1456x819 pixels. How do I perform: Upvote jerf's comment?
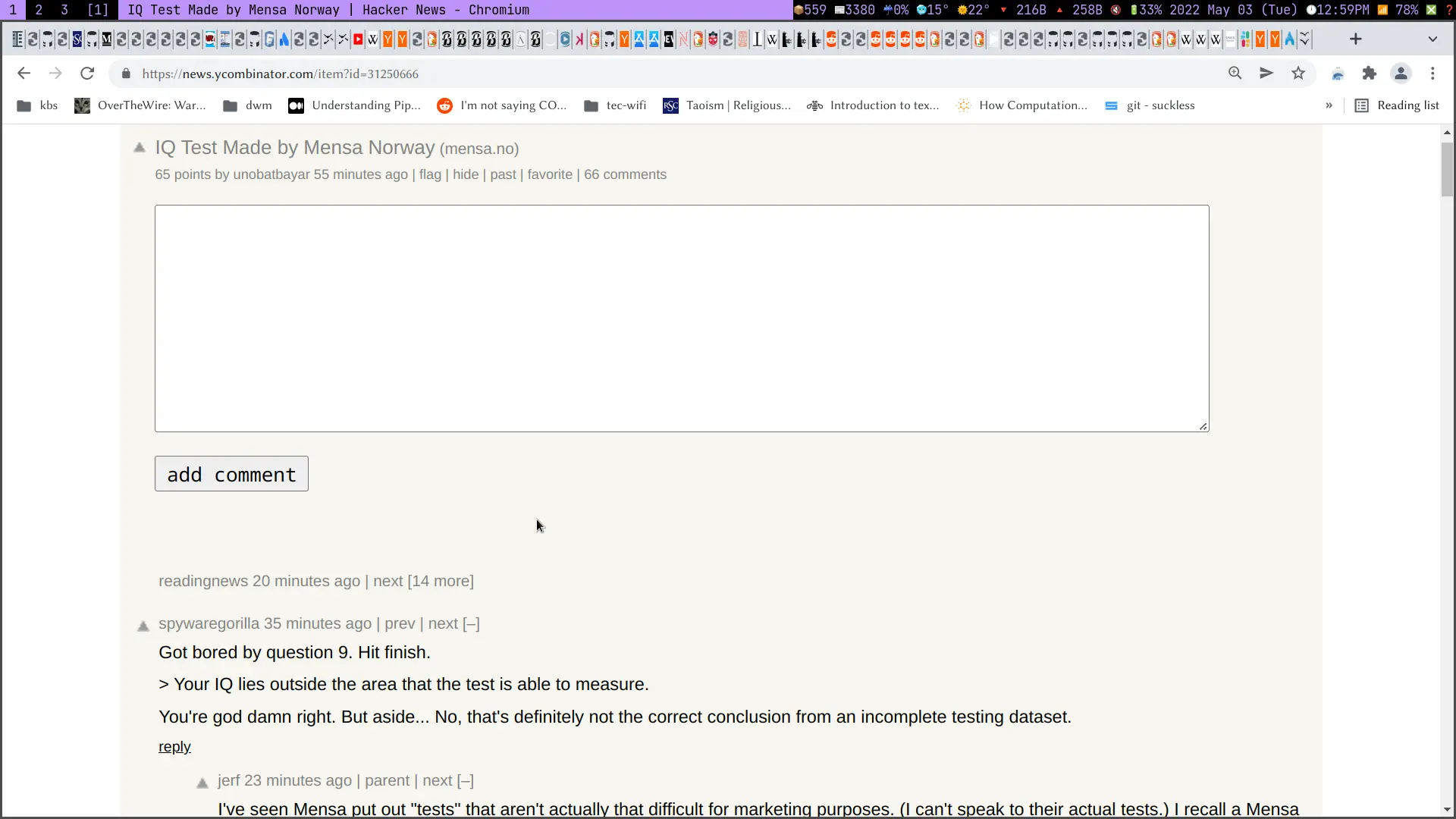click(202, 783)
